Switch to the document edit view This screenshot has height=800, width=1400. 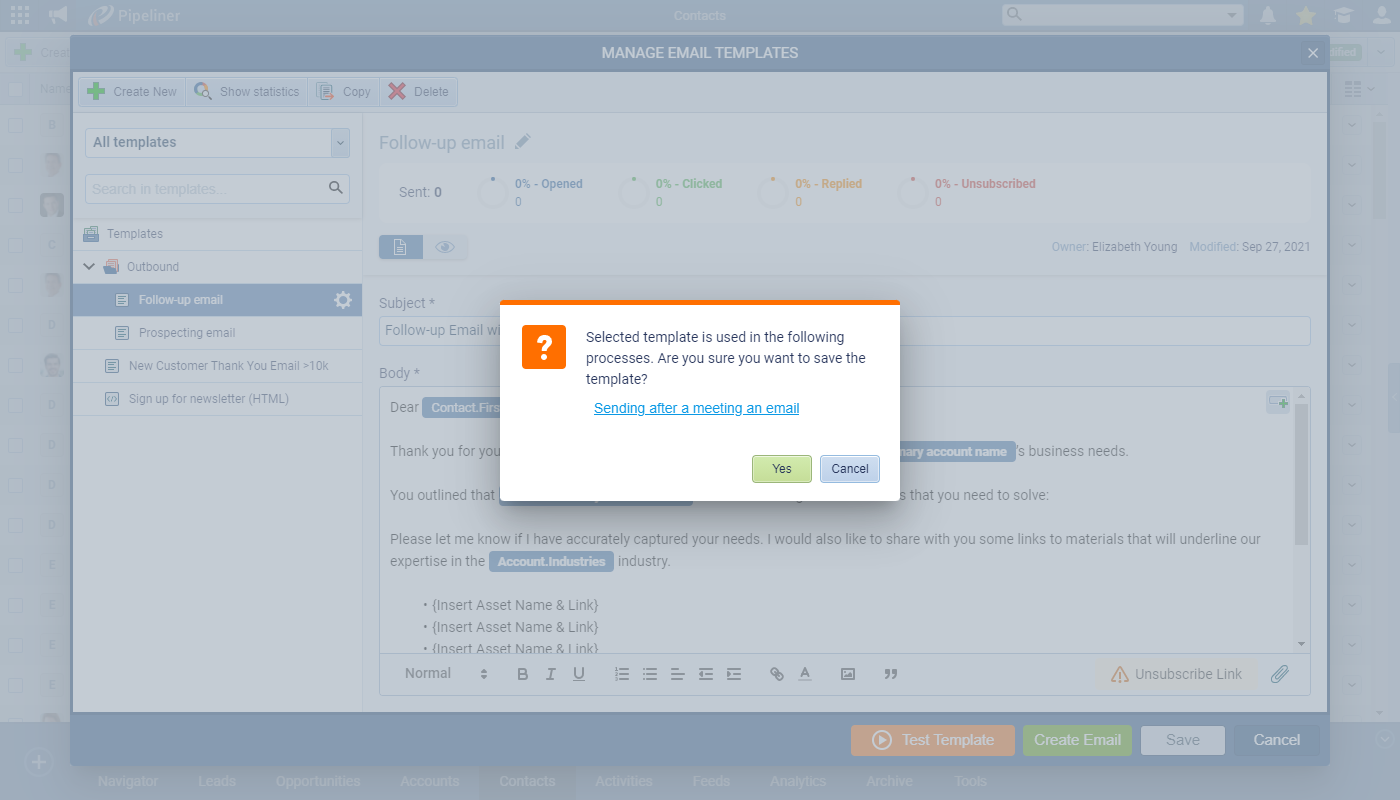[400, 247]
